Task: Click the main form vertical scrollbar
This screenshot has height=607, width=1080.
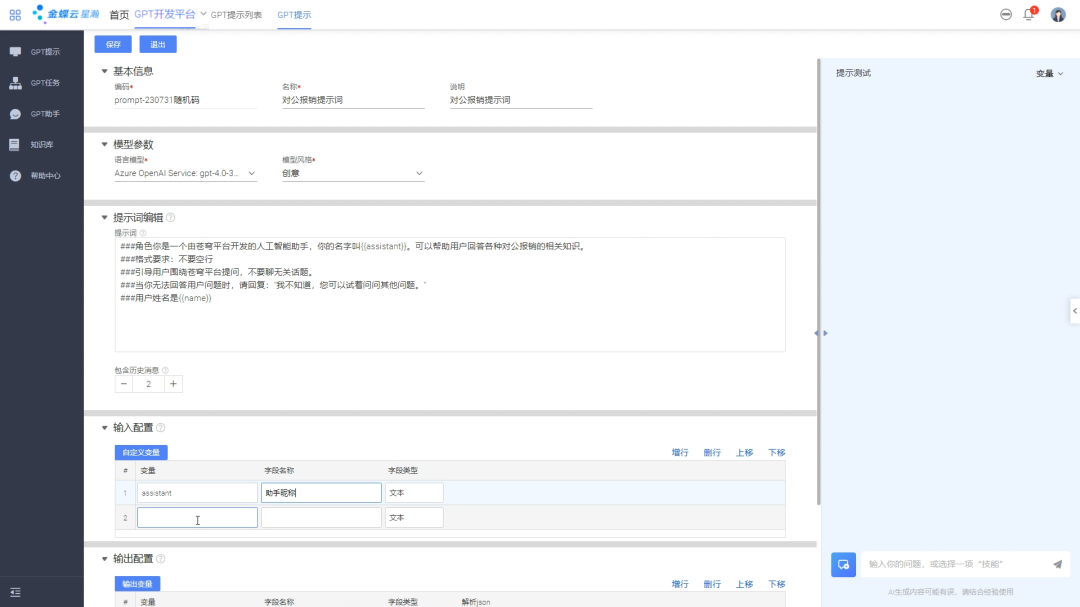Action: 818,282
